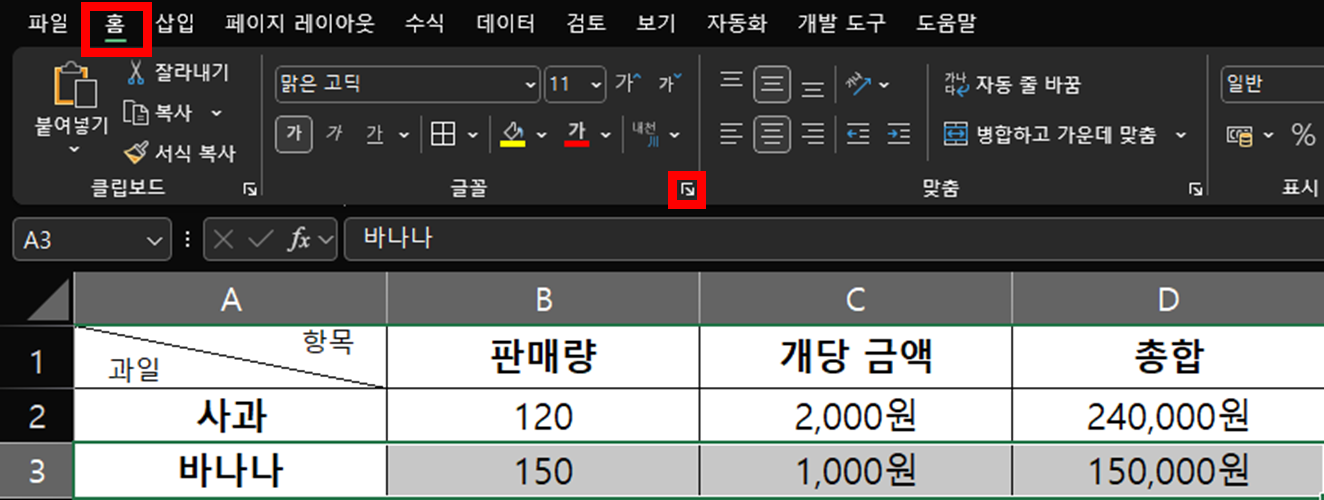This screenshot has height=500, width=1324.
Task: Select row 2 header
Action: coord(37,416)
